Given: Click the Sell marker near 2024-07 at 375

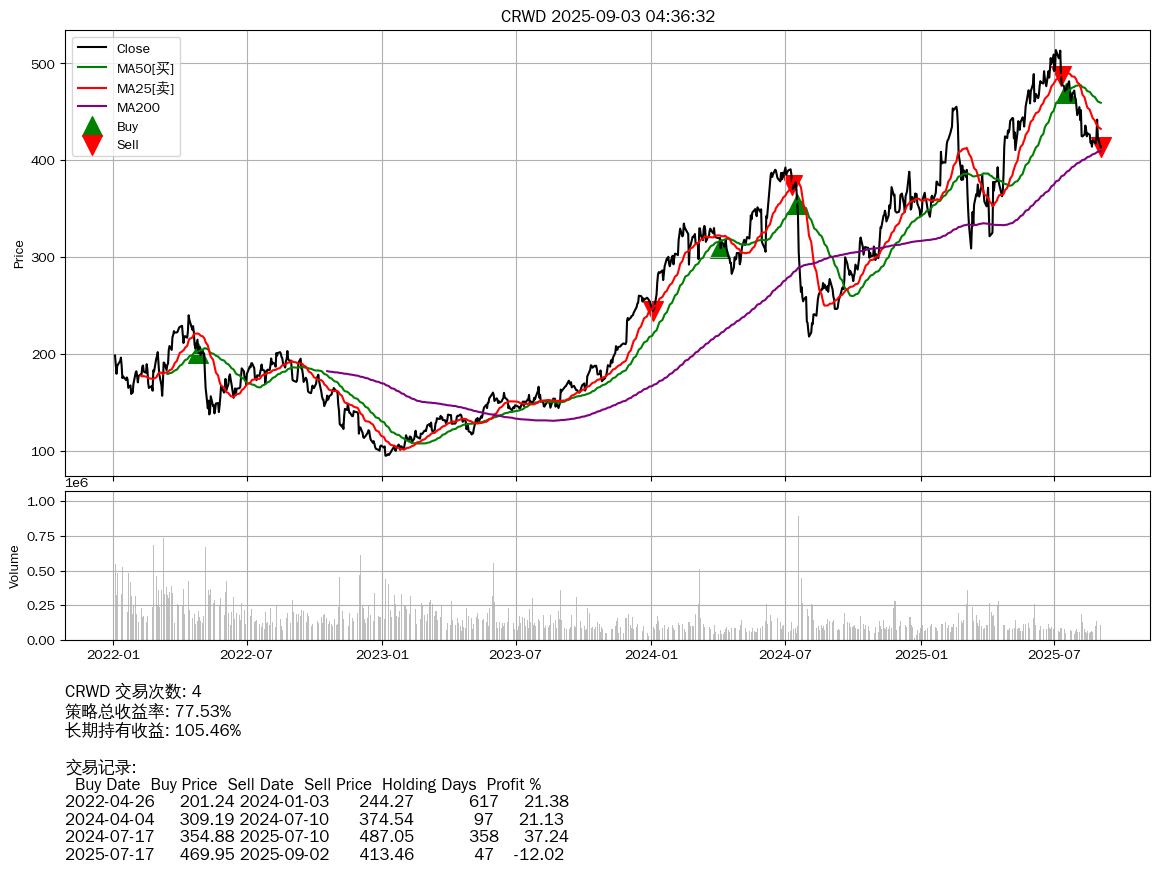Looking at the screenshot, I should [793, 185].
